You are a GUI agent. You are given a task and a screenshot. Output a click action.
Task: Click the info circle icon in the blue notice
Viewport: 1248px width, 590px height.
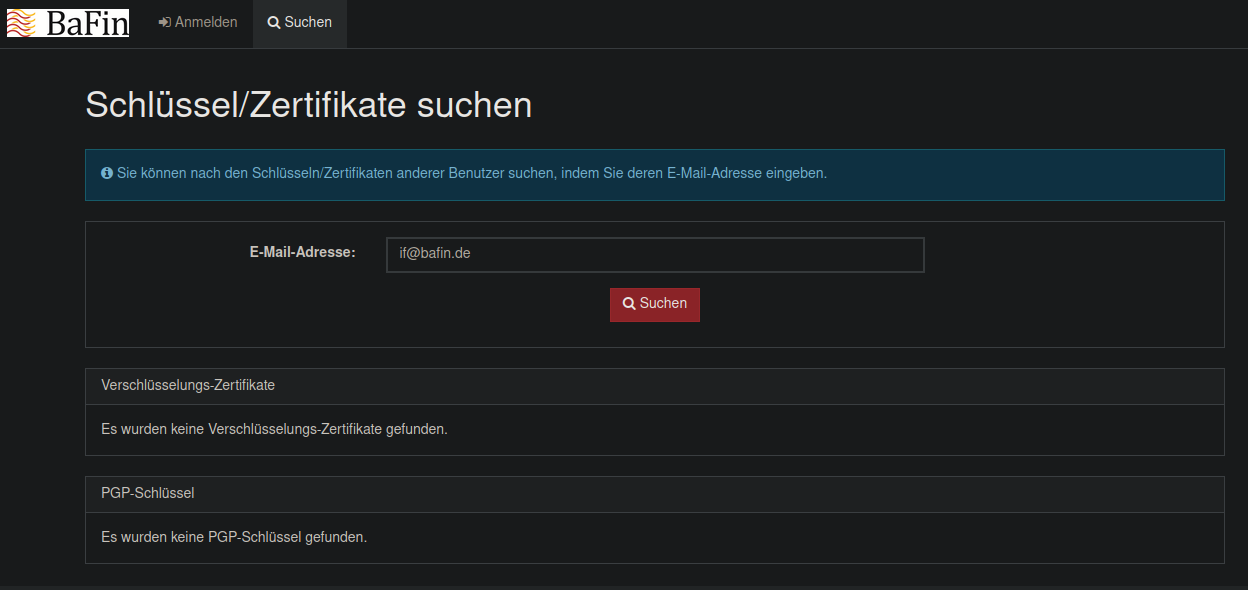(107, 173)
